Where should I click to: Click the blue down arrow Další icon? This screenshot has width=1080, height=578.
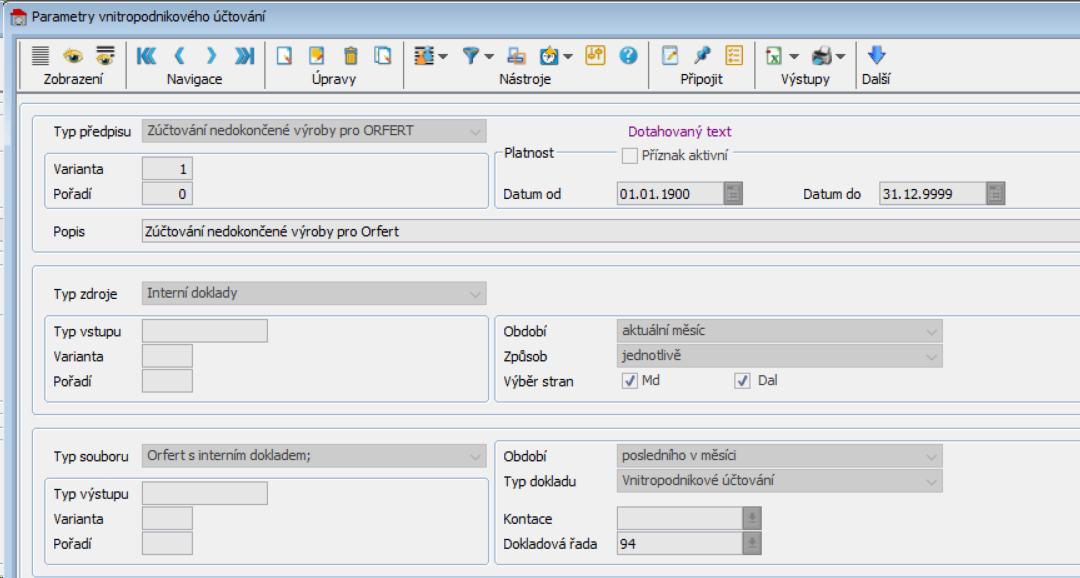[x=877, y=56]
